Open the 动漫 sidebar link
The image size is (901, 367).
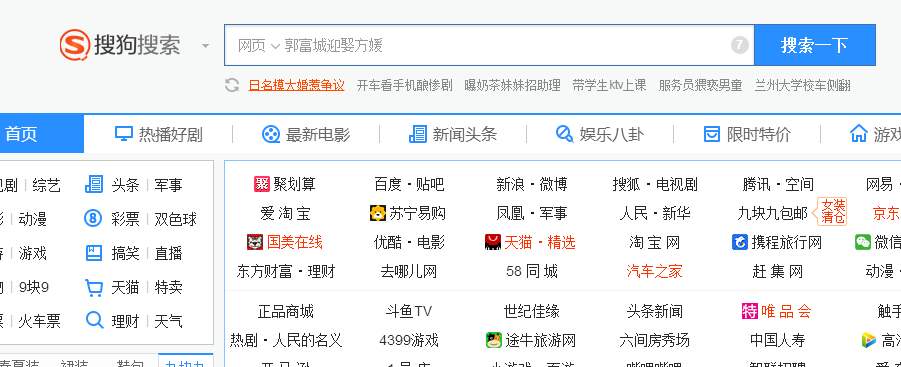pyautogui.click(x=33, y=219)
